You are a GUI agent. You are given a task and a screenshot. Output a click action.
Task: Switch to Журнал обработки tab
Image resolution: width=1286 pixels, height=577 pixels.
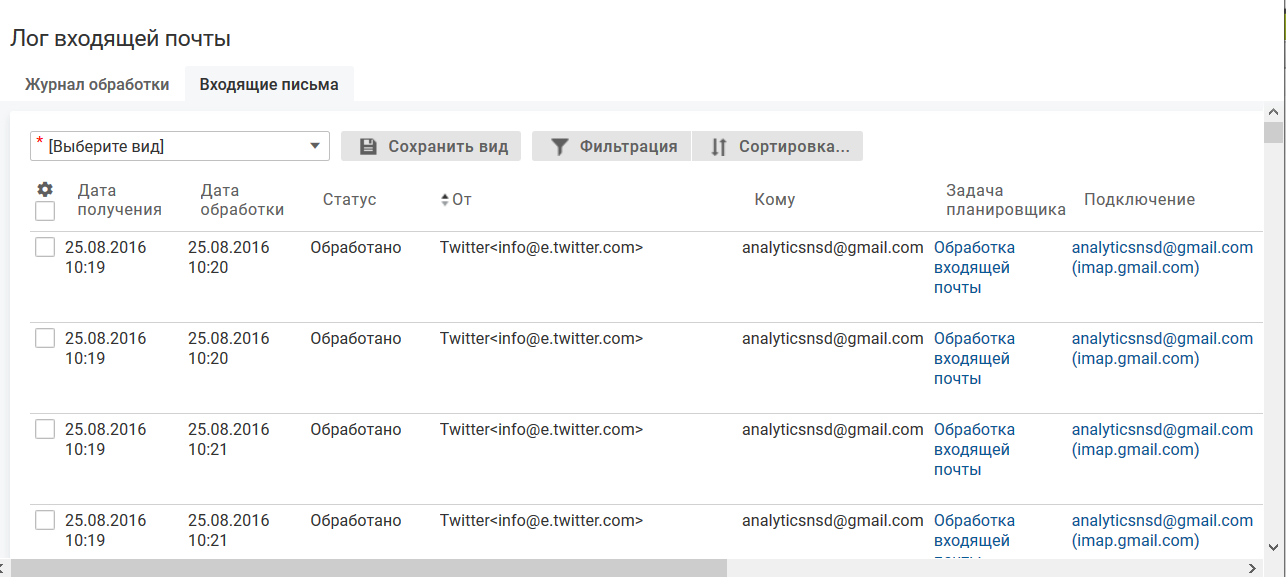coord(97,84)
